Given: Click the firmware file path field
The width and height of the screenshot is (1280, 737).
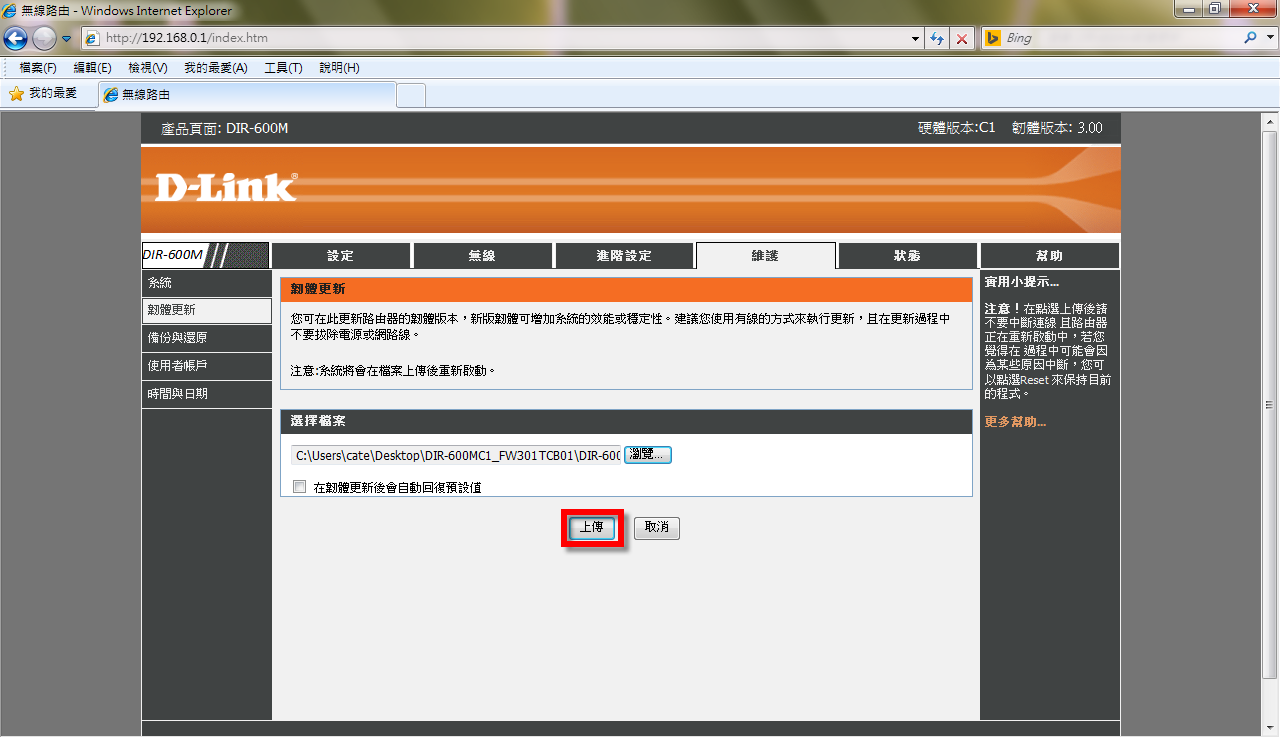Looking at the screenshot, I should click(456, 455).
